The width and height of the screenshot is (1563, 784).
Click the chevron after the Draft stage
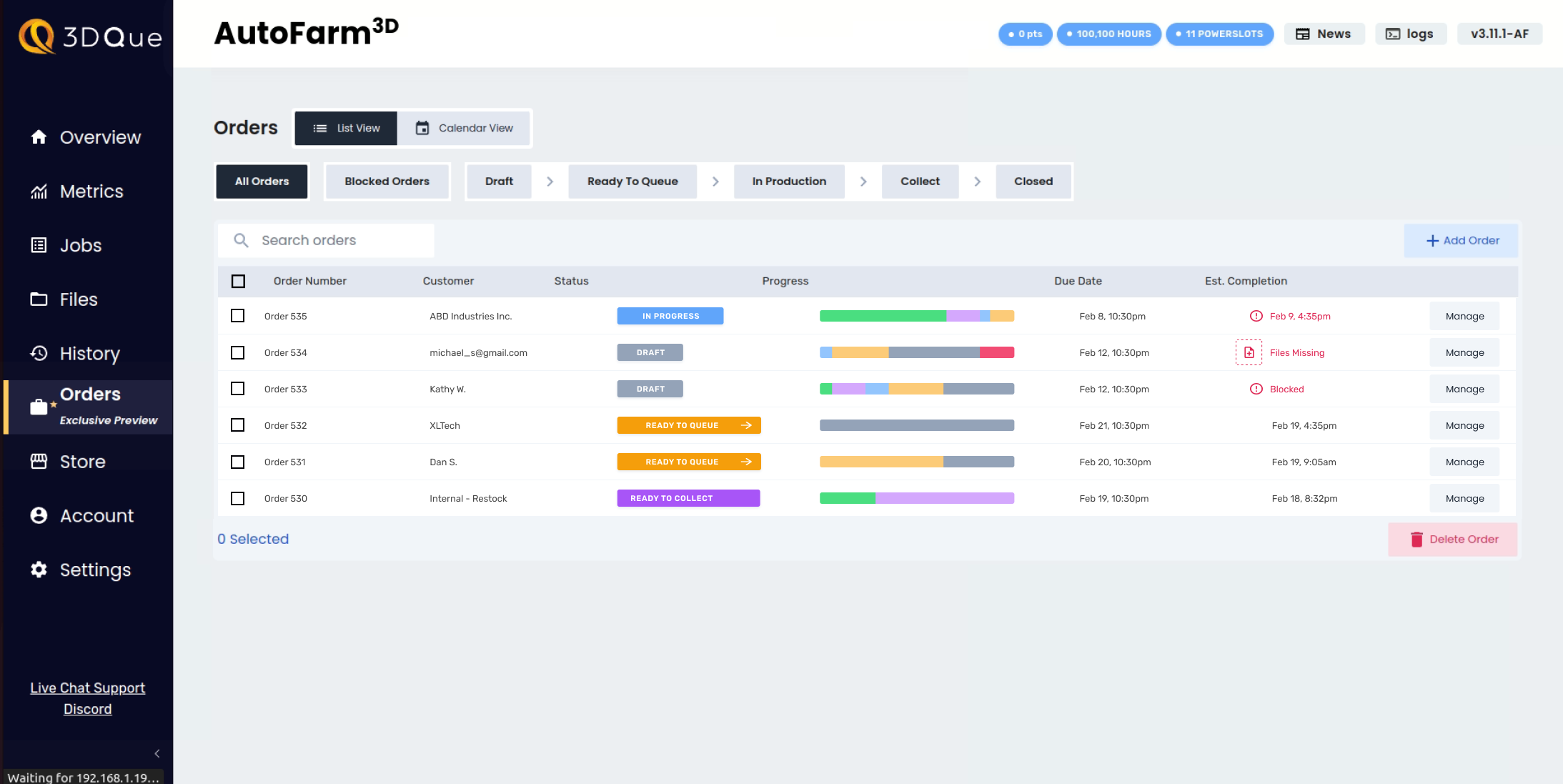pyautogui.click(x=550, y=182)
